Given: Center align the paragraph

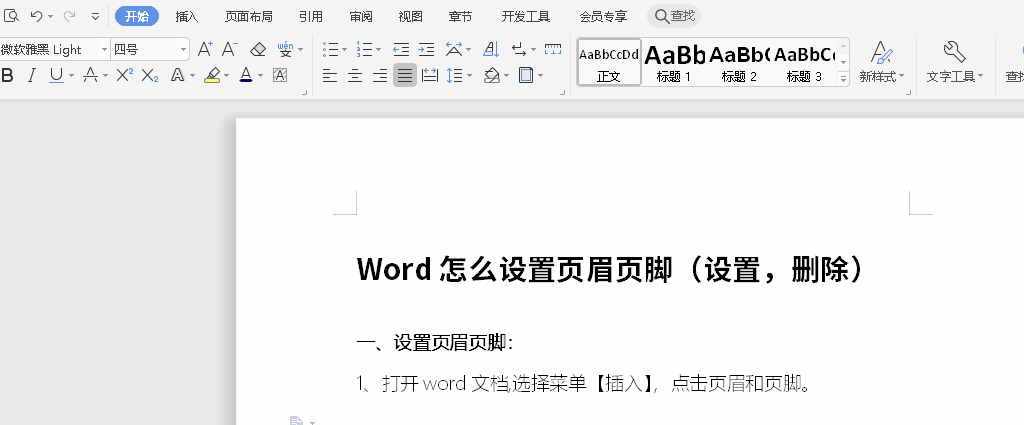Looking at the screenshot, I should 354,75.
